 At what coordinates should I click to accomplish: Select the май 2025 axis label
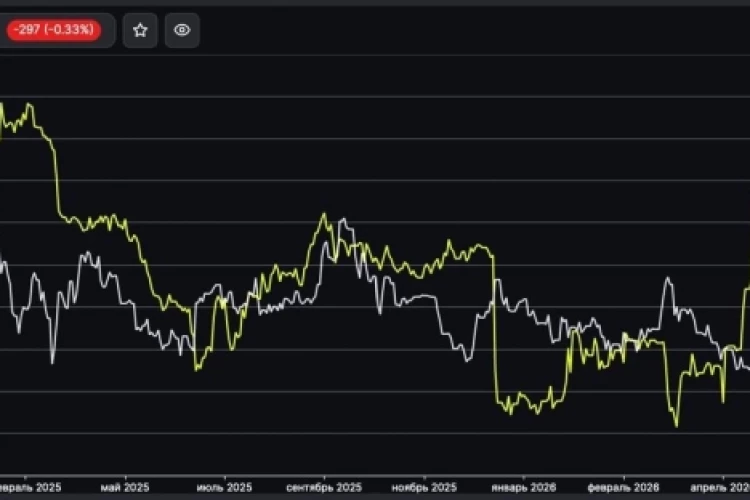(125, 488)
